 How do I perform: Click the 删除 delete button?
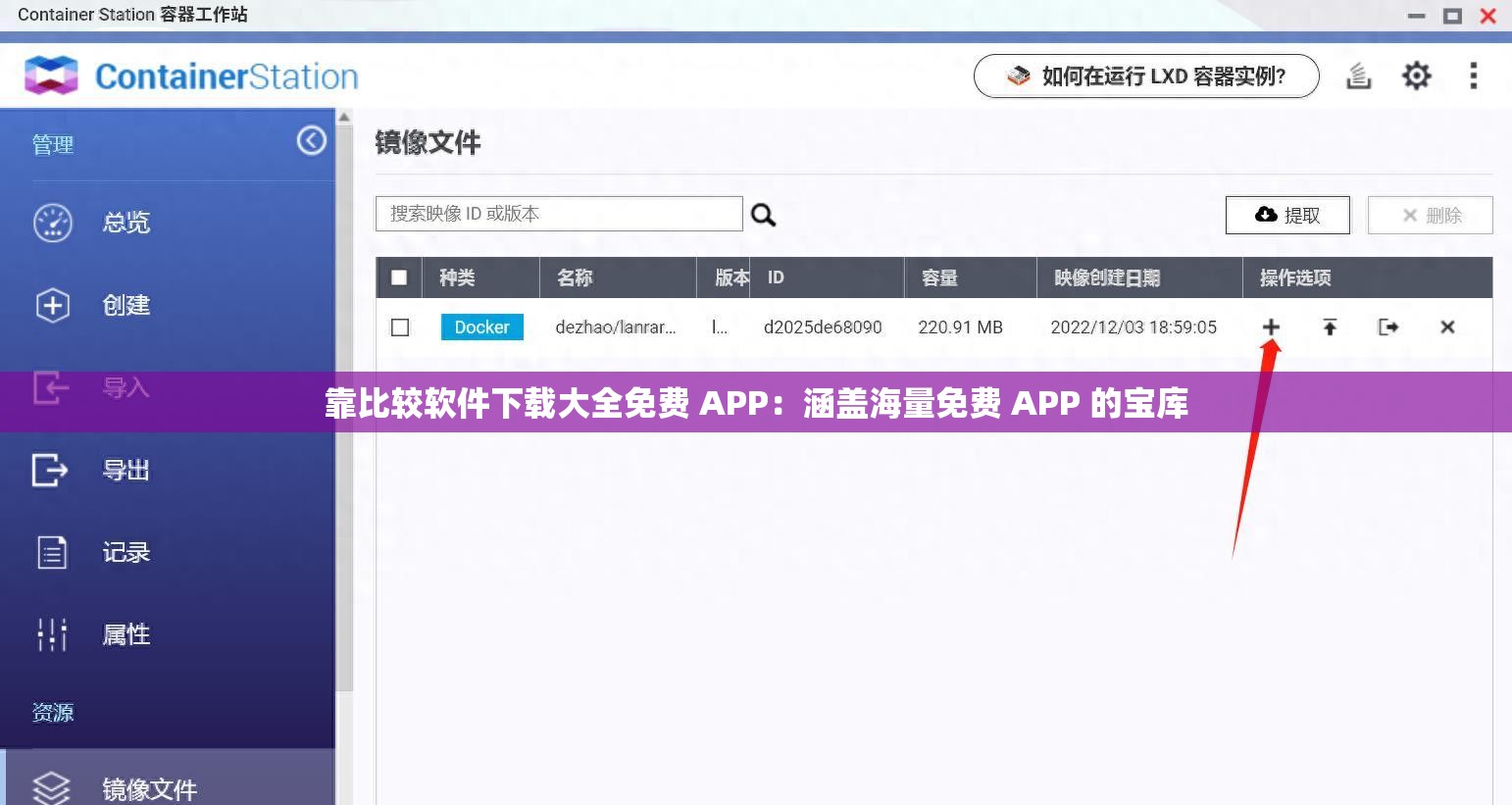click(x=1431, y=215)
